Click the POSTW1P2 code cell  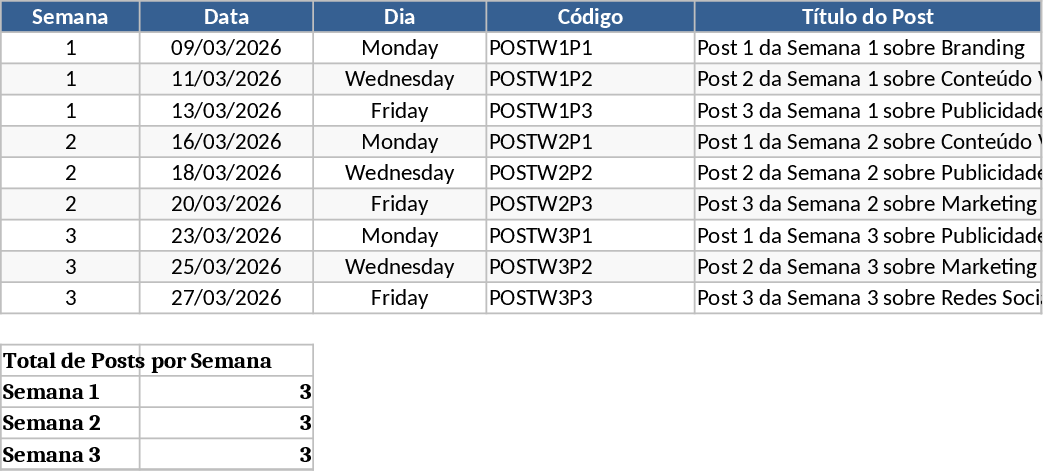(590, 79)
